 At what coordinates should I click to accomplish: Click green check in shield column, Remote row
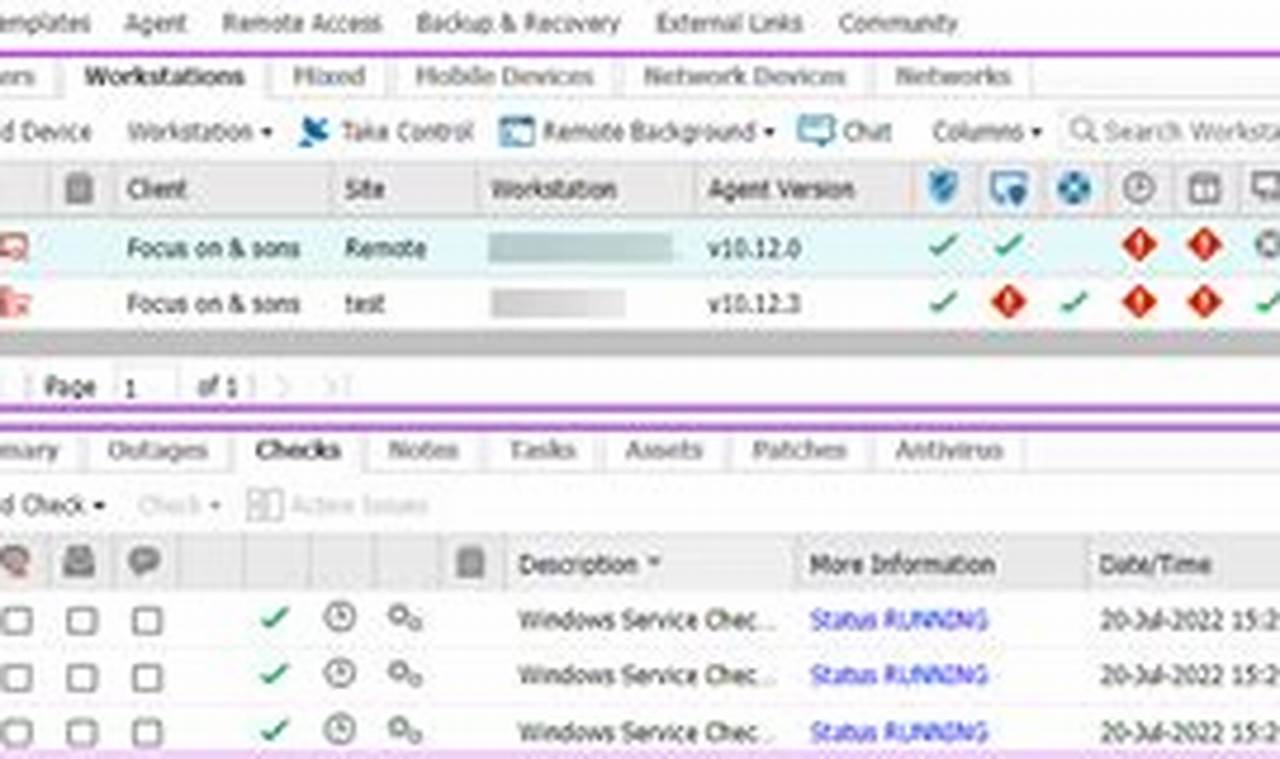coord(942,245)
